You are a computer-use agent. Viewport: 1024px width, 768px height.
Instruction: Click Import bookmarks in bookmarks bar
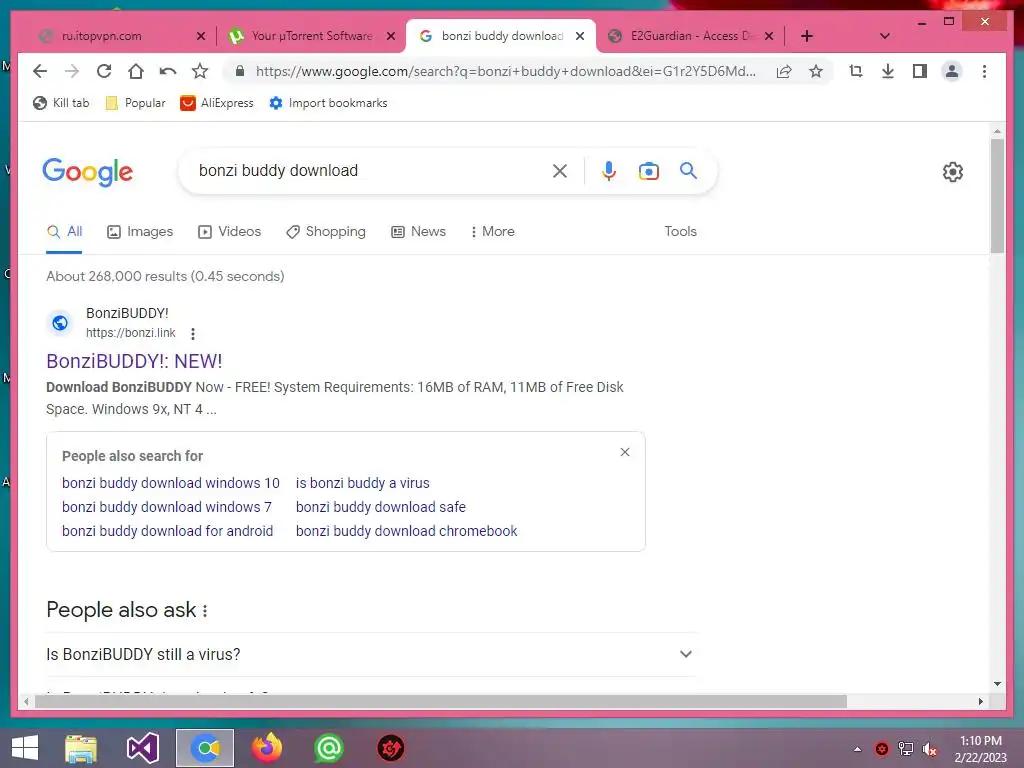click(x=328, y=103)
